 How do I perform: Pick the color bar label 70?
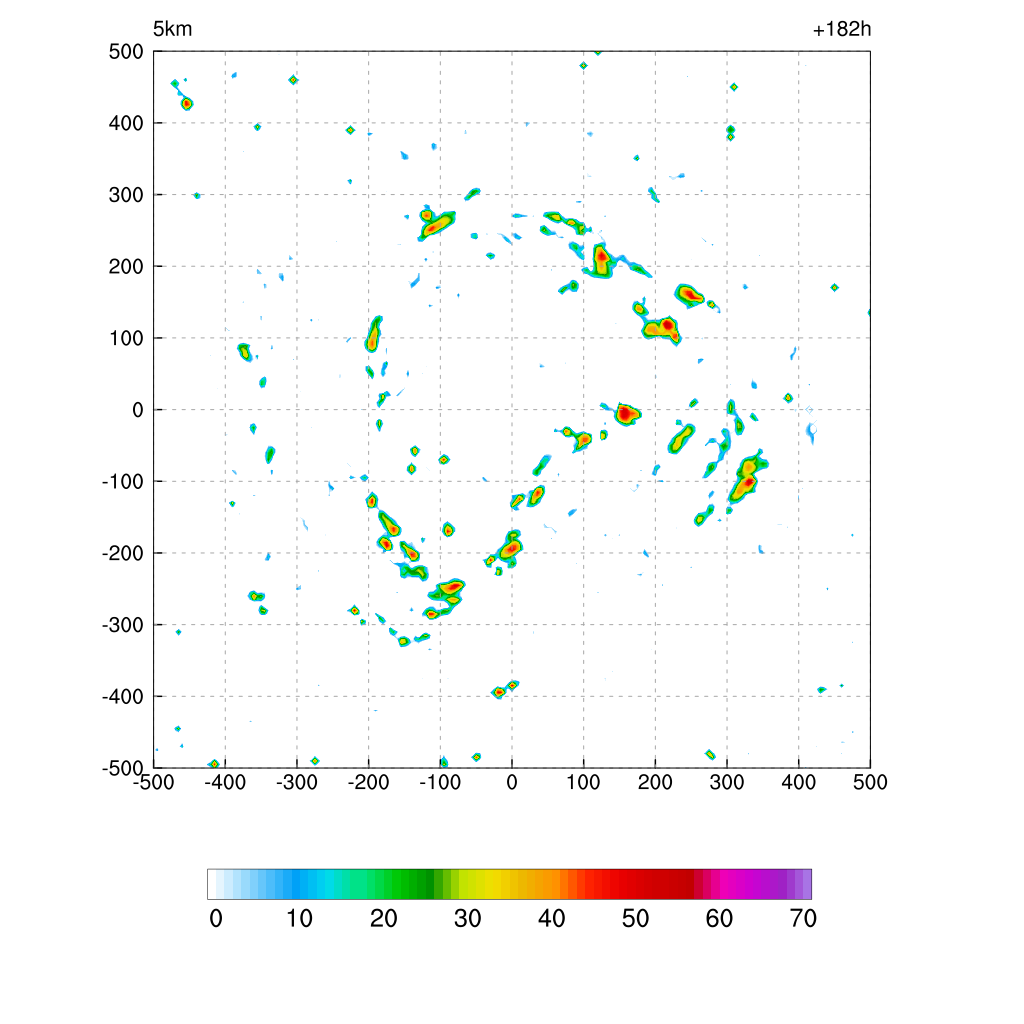[803, 919]
